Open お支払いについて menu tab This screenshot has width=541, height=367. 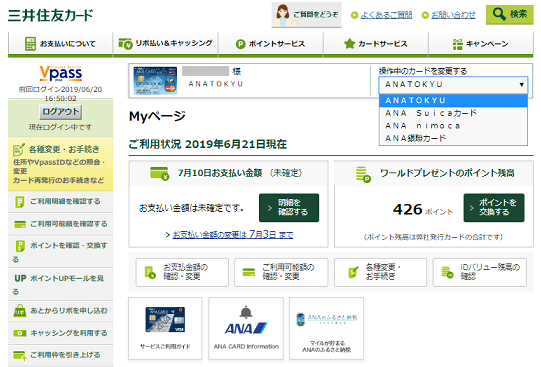coord(60,44)
